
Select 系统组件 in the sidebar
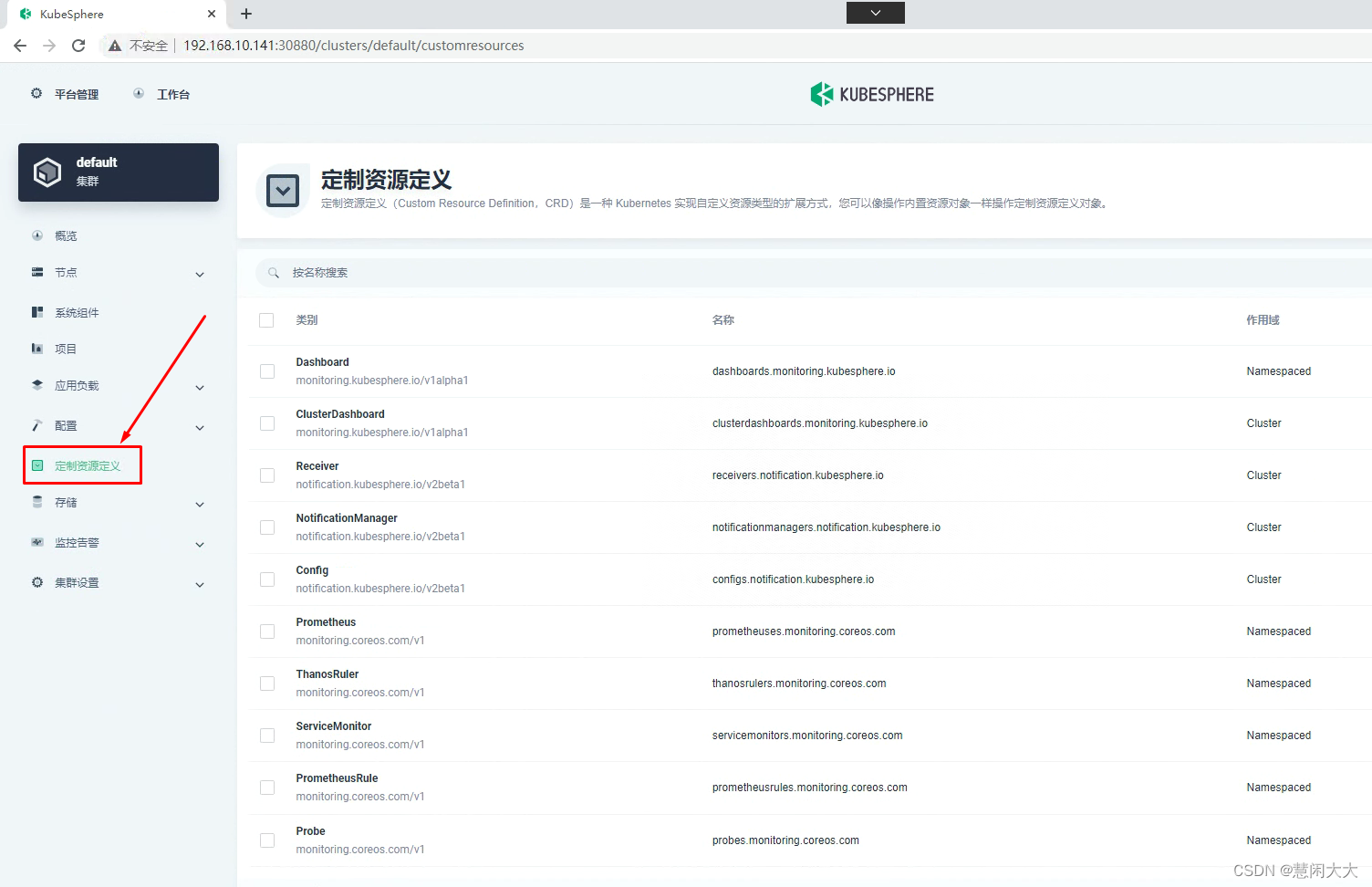[77, 312]
